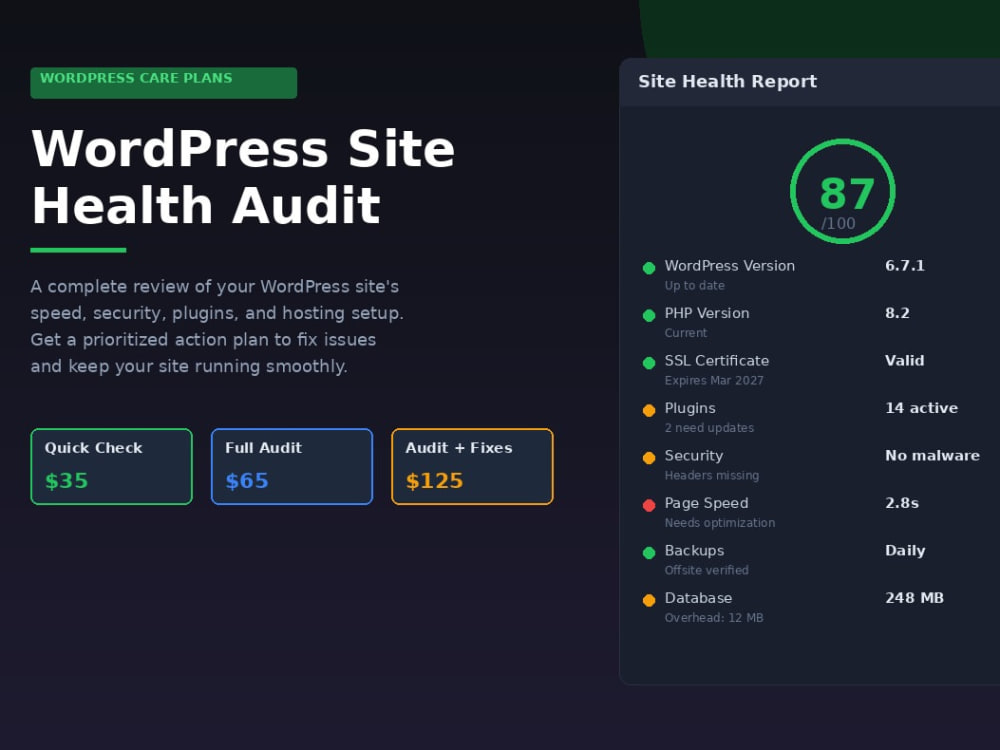Click the Offsite verified note

707,570
